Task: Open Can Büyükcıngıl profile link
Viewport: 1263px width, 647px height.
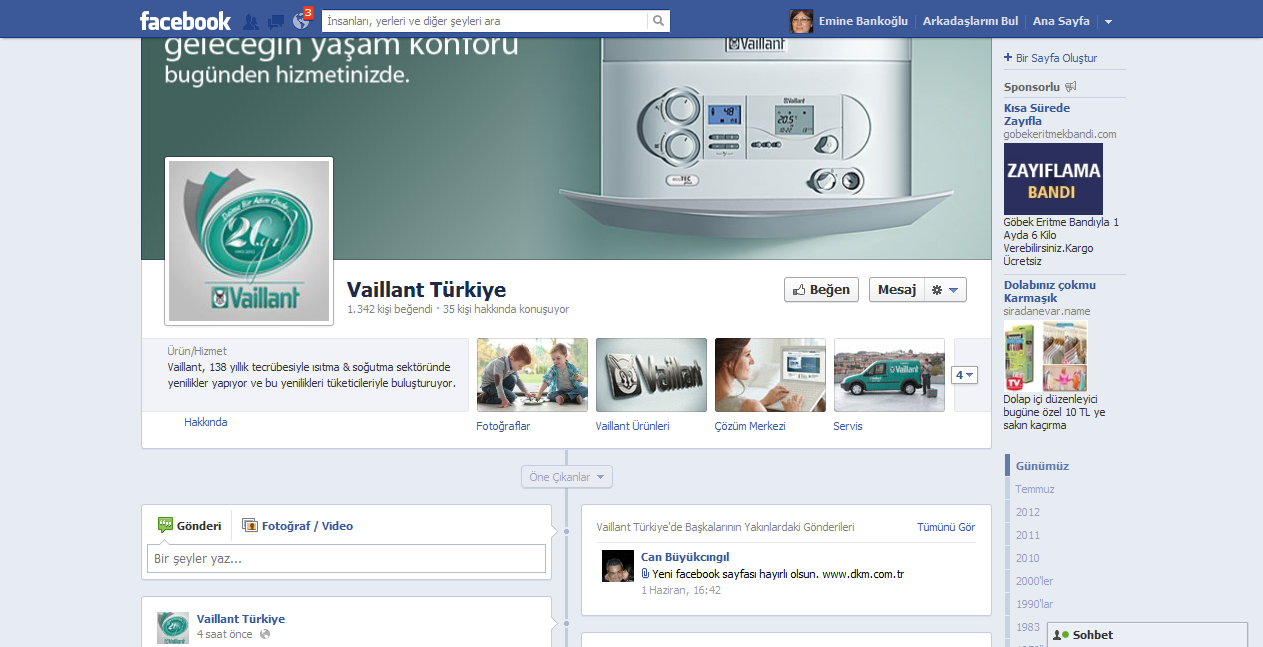Action: pos(685,557)
